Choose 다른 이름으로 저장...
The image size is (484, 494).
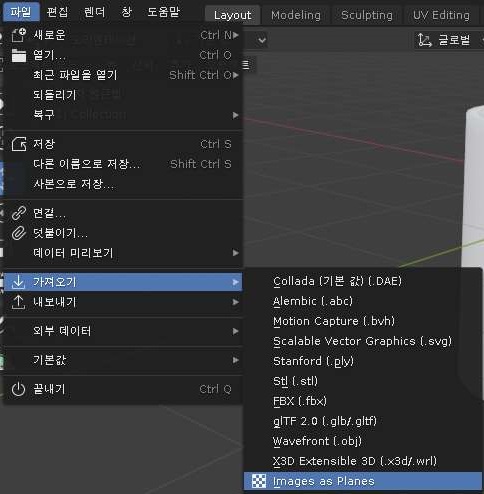coord(123,164)
